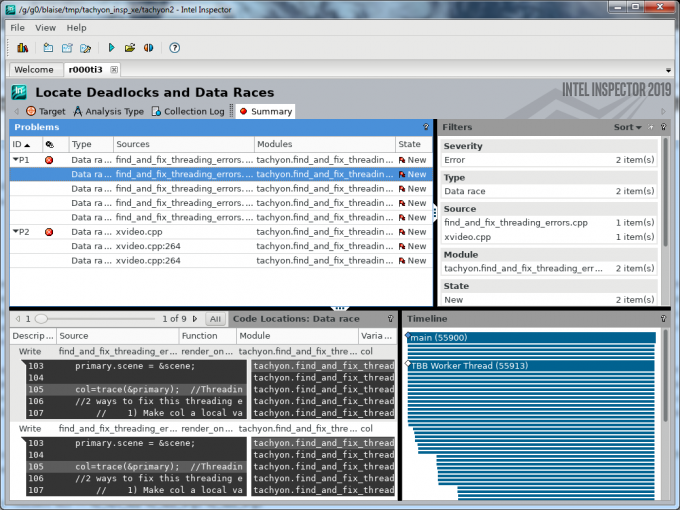Click the Intel Inspector window title icon
The height and width of the screenshot is (510, 680).
(x=10, y=9)
